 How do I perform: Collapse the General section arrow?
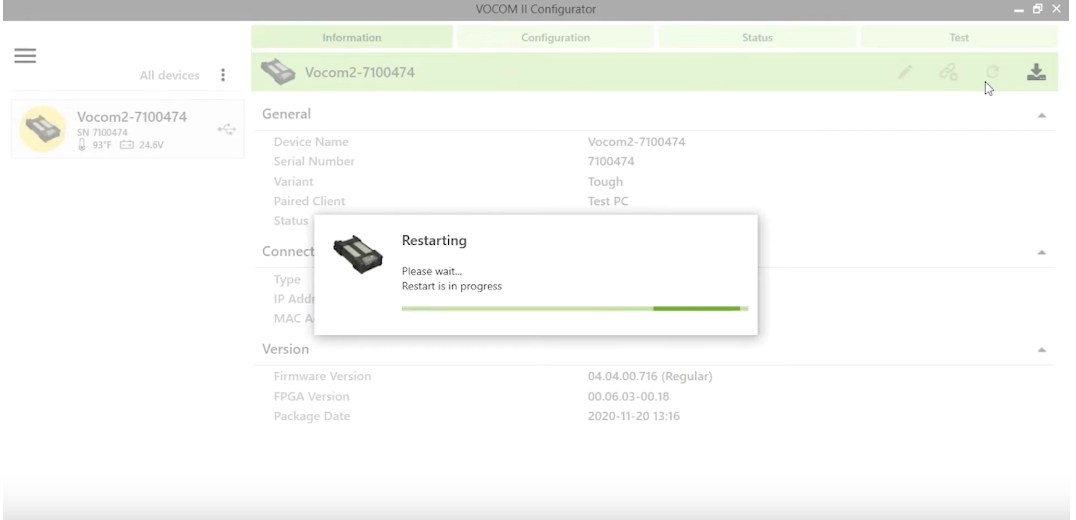(x=1041, y=115)
